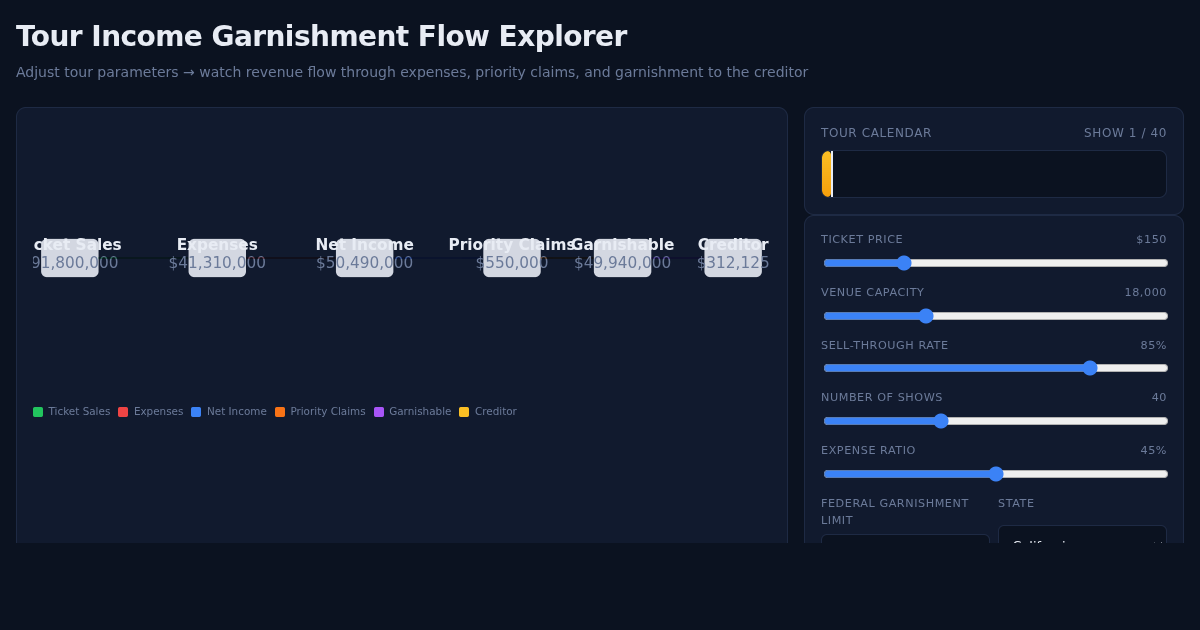The image size is (1200, 630).
Task: Click the Expense Ratio slider handle
Action: click(x=996, y=474)
